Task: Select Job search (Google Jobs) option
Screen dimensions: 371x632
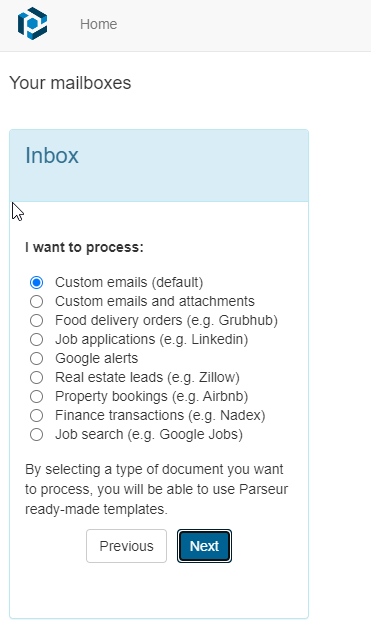Action: (36, 434)
